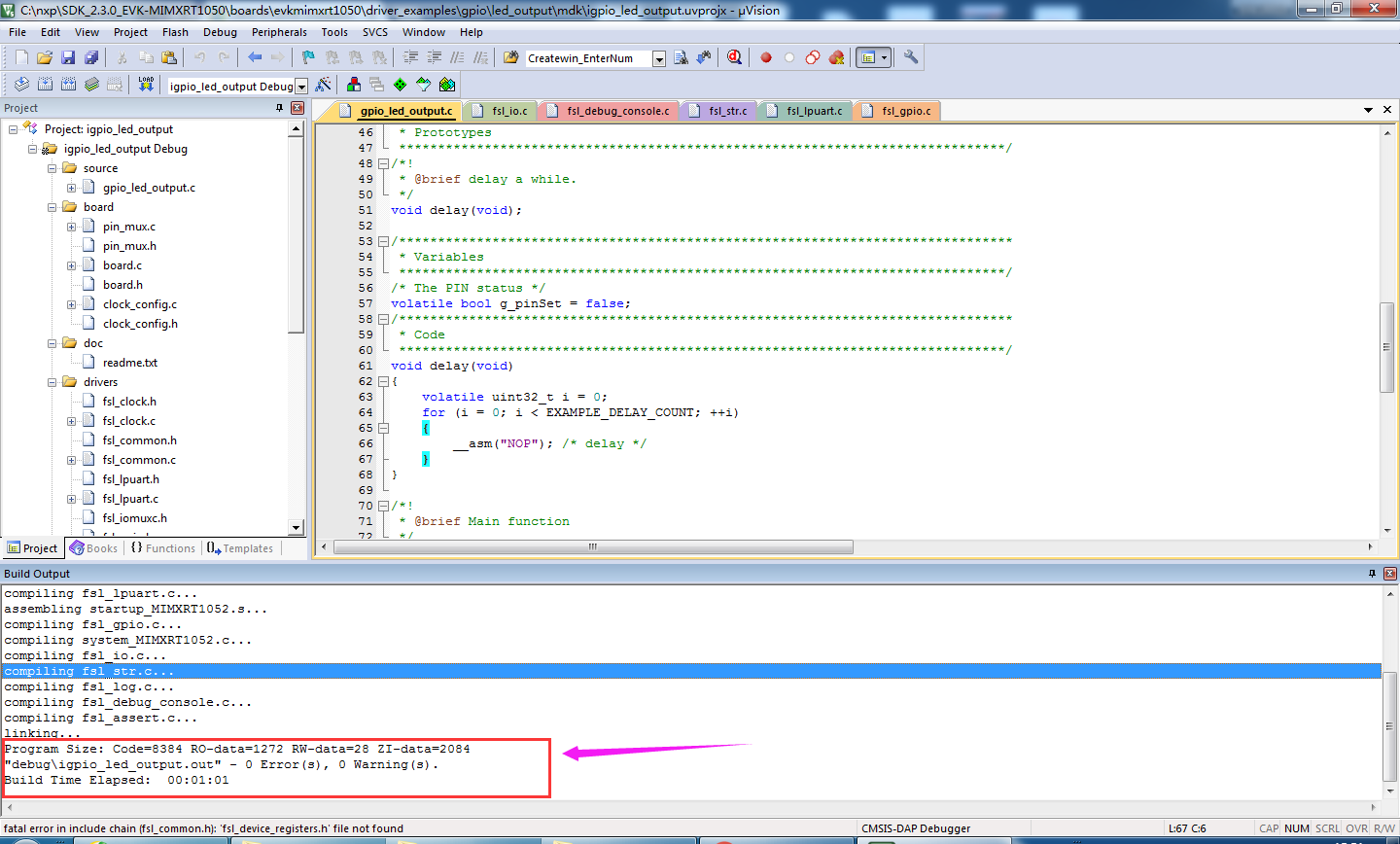
Task: Expand the pin_mux.c tree node
Action: click(x=71, y=227)
